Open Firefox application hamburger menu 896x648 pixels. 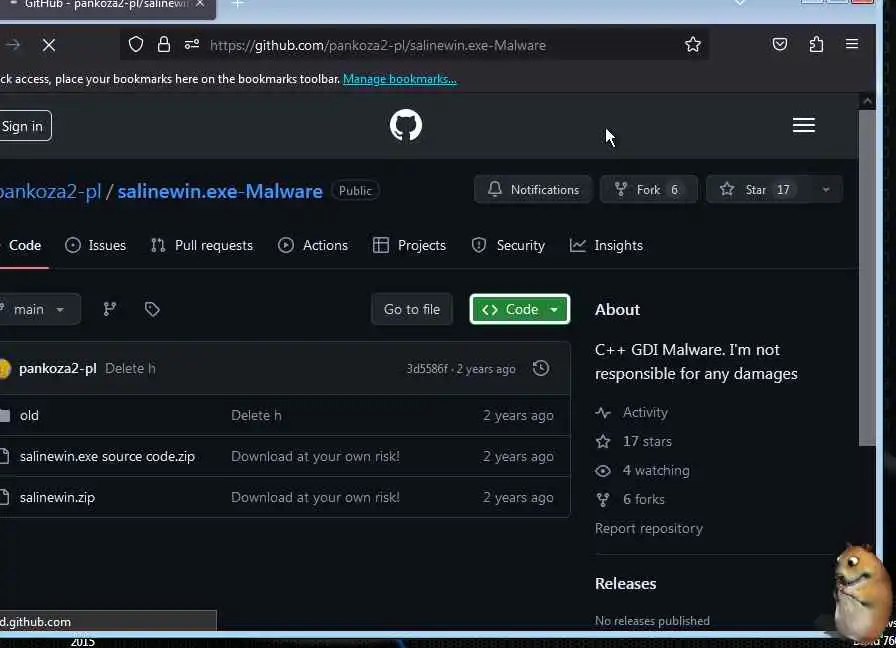coord(852,44)
